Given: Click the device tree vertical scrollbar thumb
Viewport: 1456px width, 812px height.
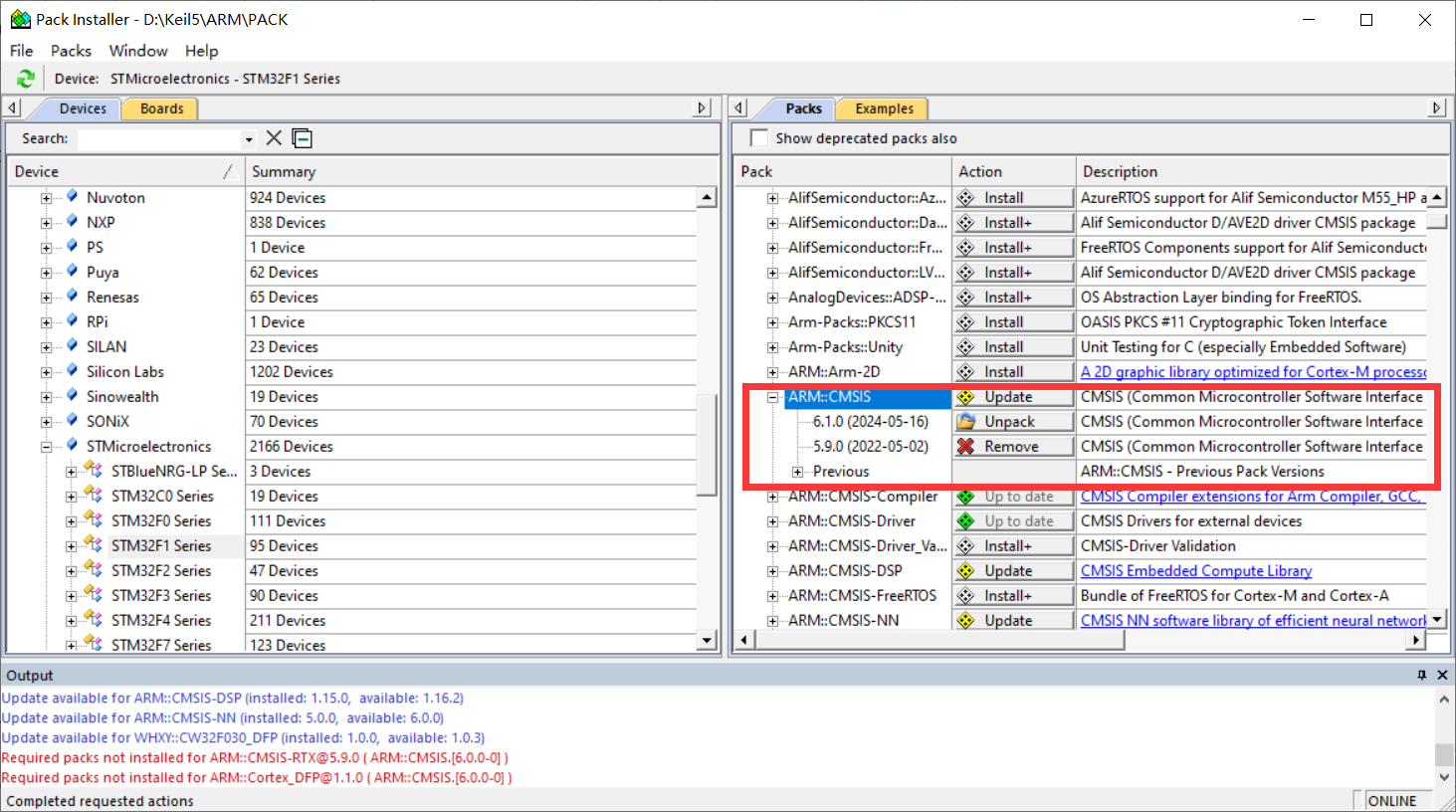Looking at the screenshot, I should (707, 445).
